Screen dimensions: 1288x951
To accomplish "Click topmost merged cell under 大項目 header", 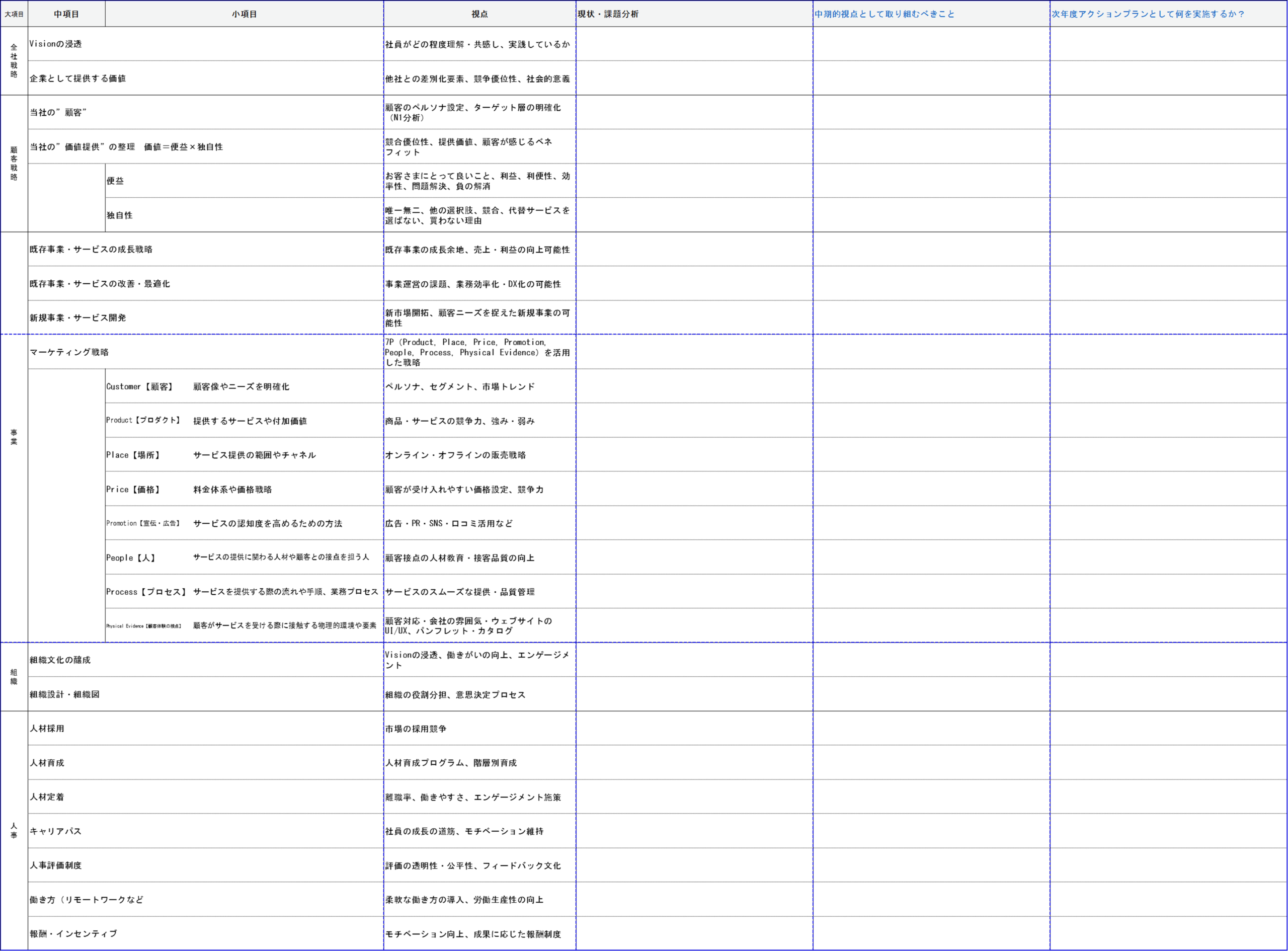I will (x=15, y=180).
